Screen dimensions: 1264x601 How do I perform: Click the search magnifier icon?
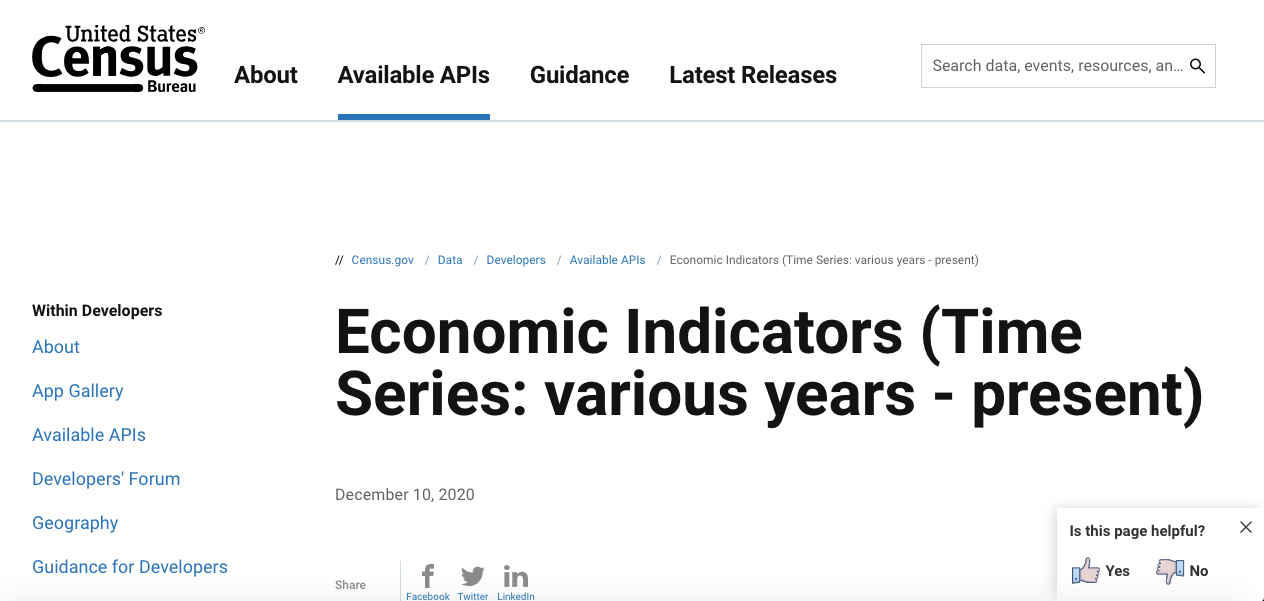click(x=1197, y=66)
